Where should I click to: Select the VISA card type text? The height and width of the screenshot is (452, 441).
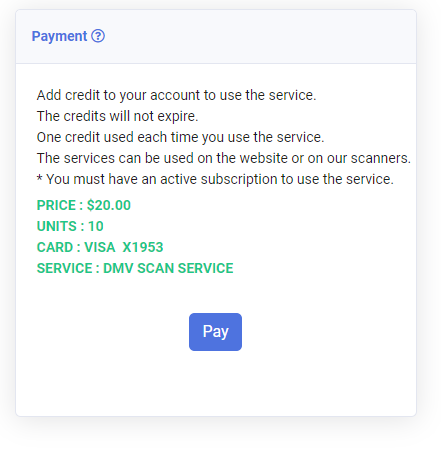(x=100, y=247)
